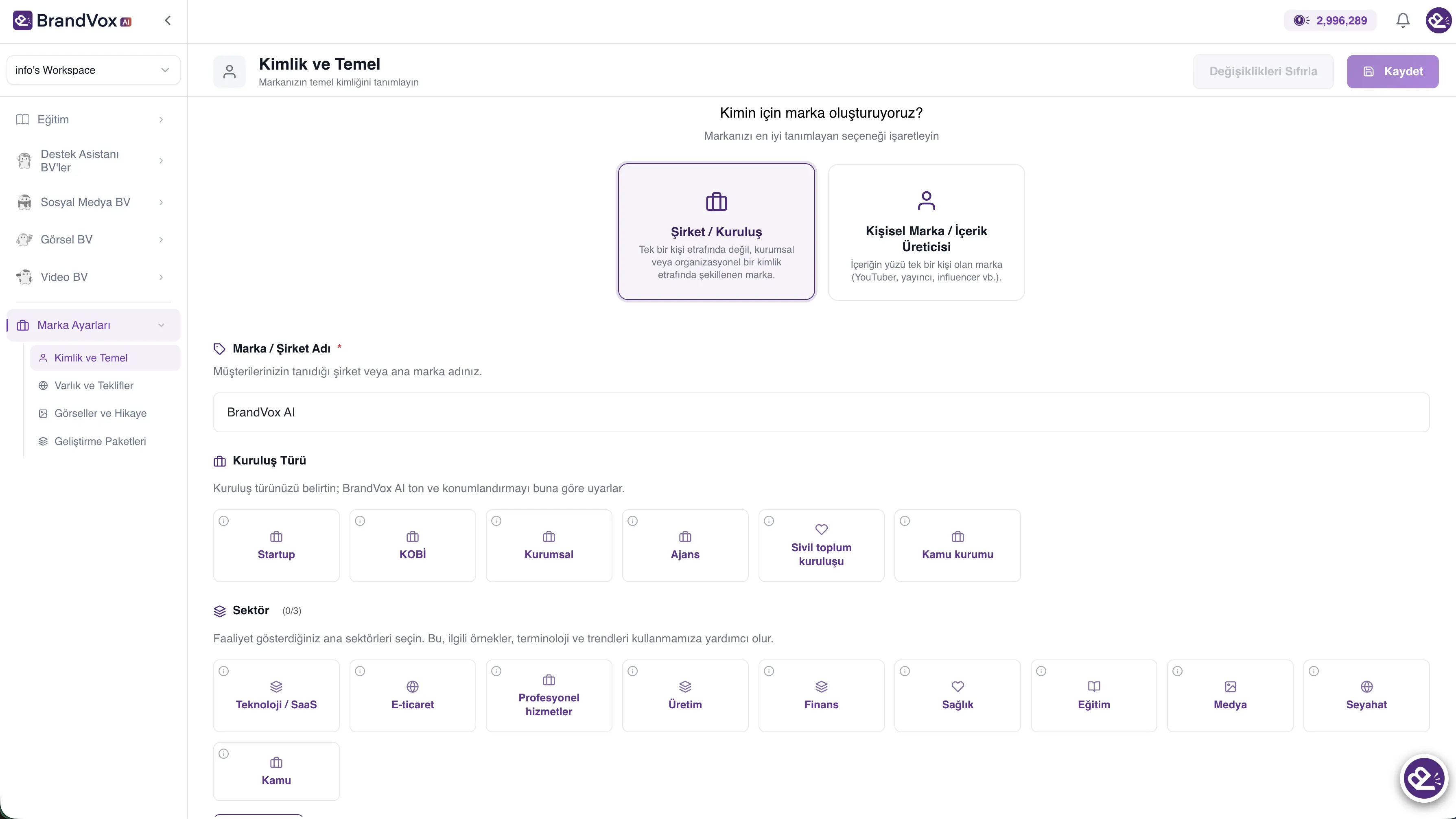Select Kişisel Marka / İçerik Üreticisi option
The height and width of the screenshot is (819, 1456).
click(926, 232)
